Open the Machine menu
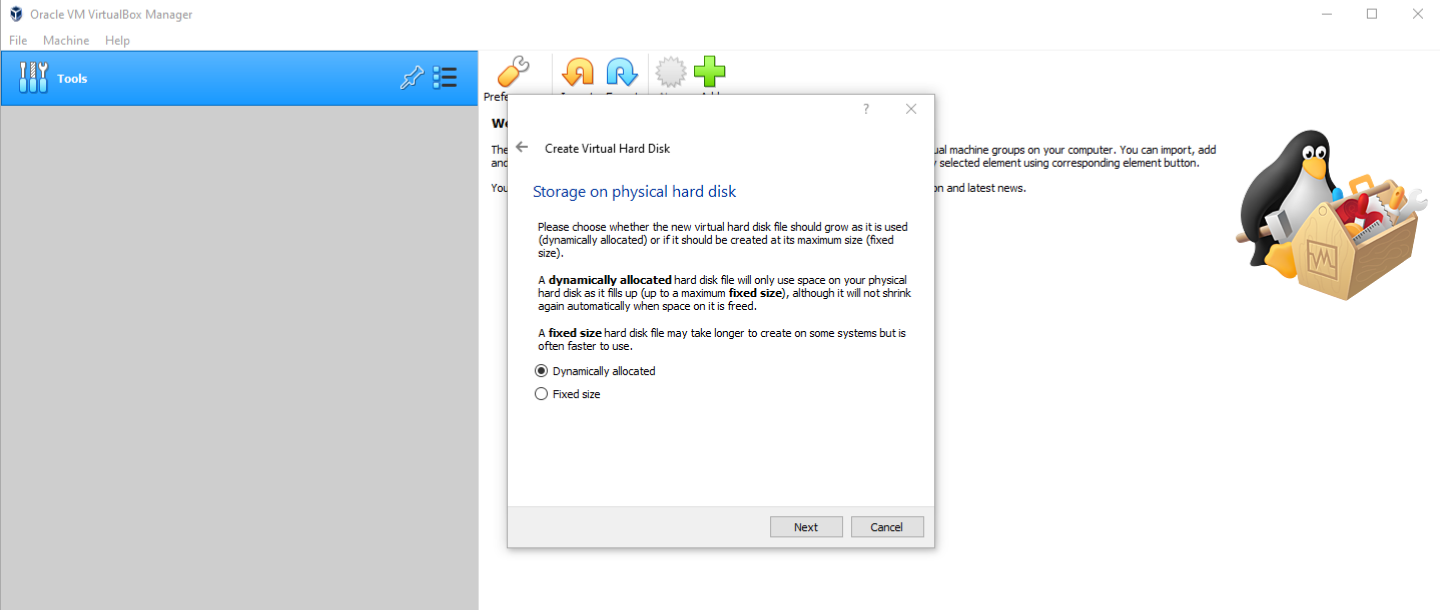The width and height of the screenshot is (1440, 610). [x=66, y=40]
